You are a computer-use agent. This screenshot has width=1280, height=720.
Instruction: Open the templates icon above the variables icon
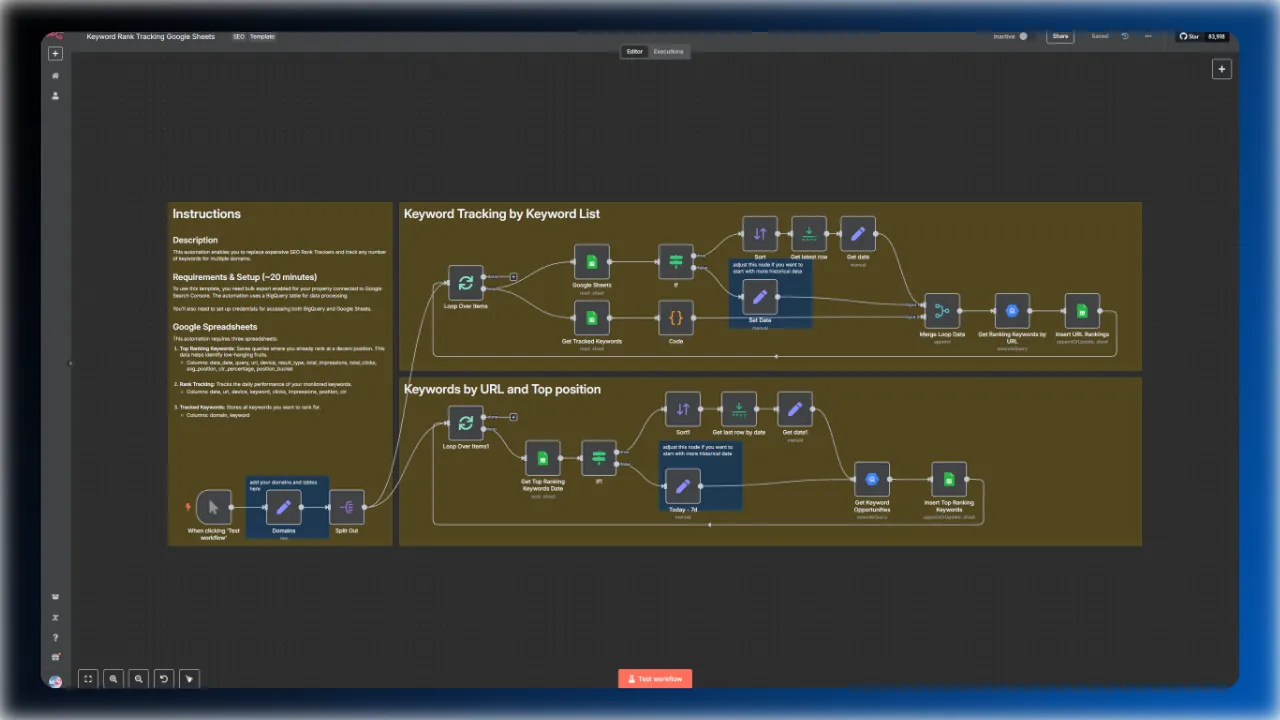pos(55,597)
